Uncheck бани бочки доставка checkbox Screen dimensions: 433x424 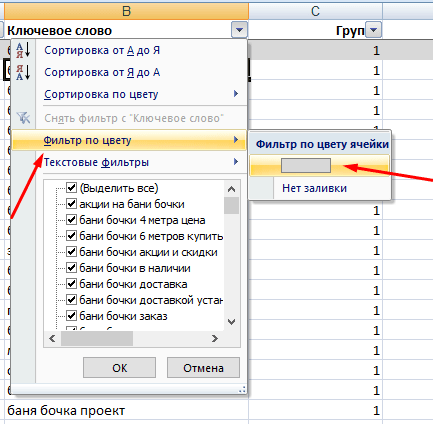(x=72, y=284)
